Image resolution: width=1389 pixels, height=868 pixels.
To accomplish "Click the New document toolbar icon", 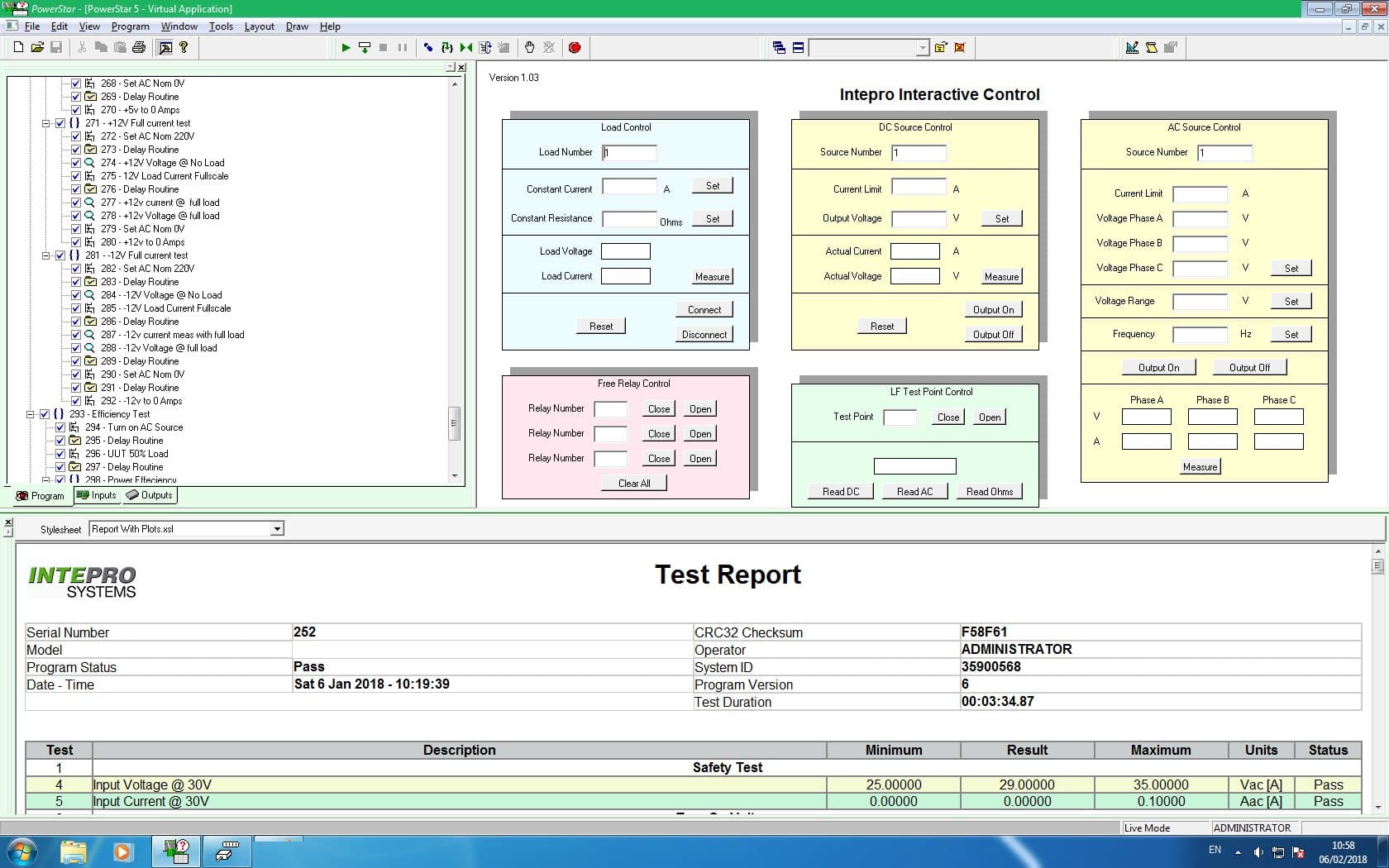I will [18, 47].
